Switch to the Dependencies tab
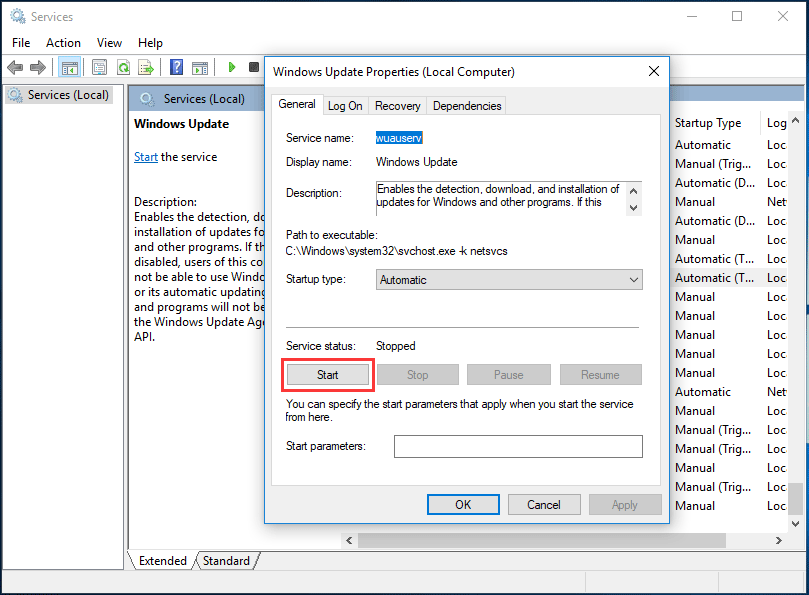This screenshot has height=595, width=809. [x=467, y=106]
